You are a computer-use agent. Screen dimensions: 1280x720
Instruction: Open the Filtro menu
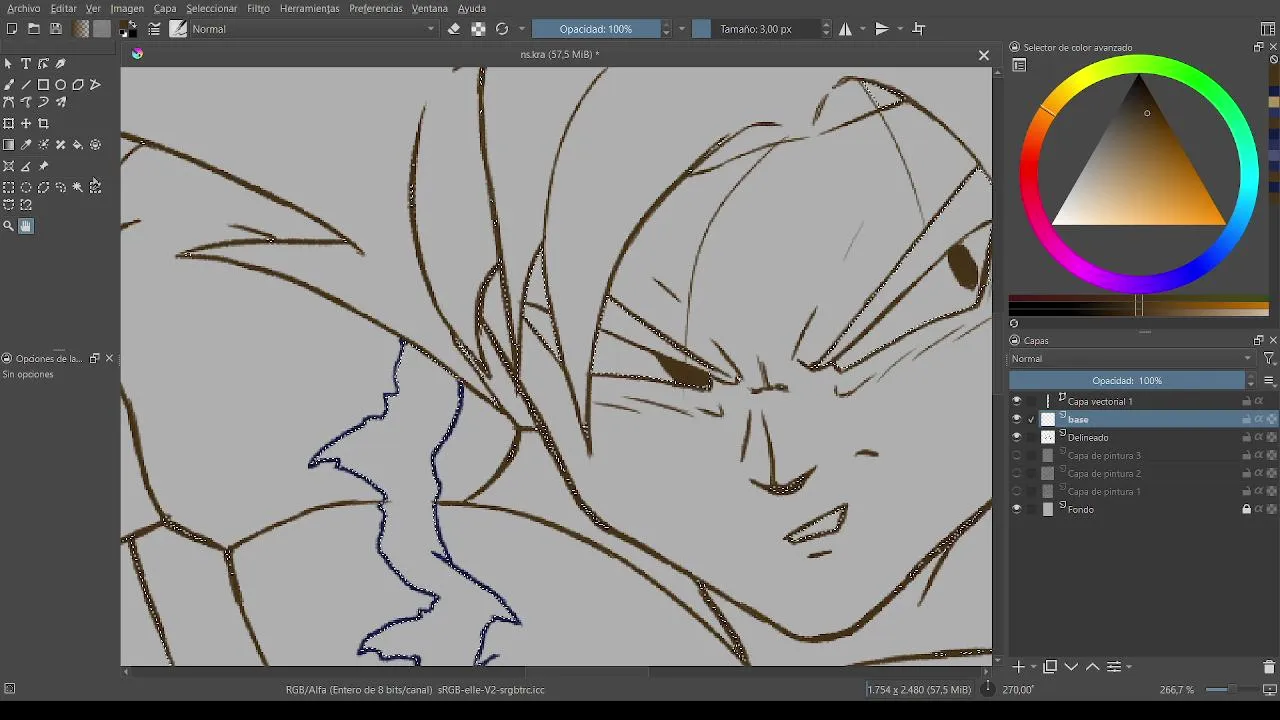click(x=258, y=8)
